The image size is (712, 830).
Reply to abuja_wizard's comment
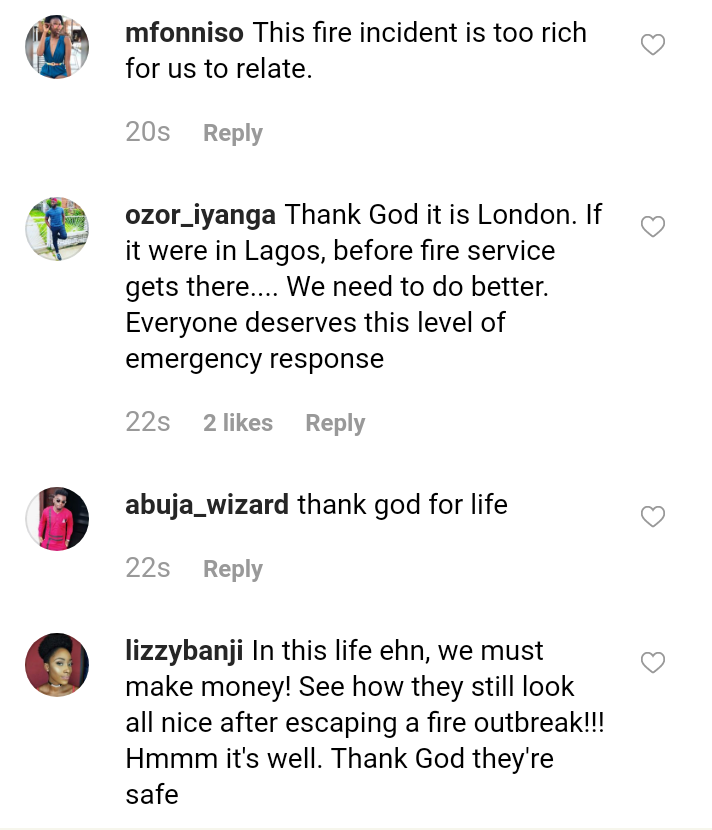232,569
